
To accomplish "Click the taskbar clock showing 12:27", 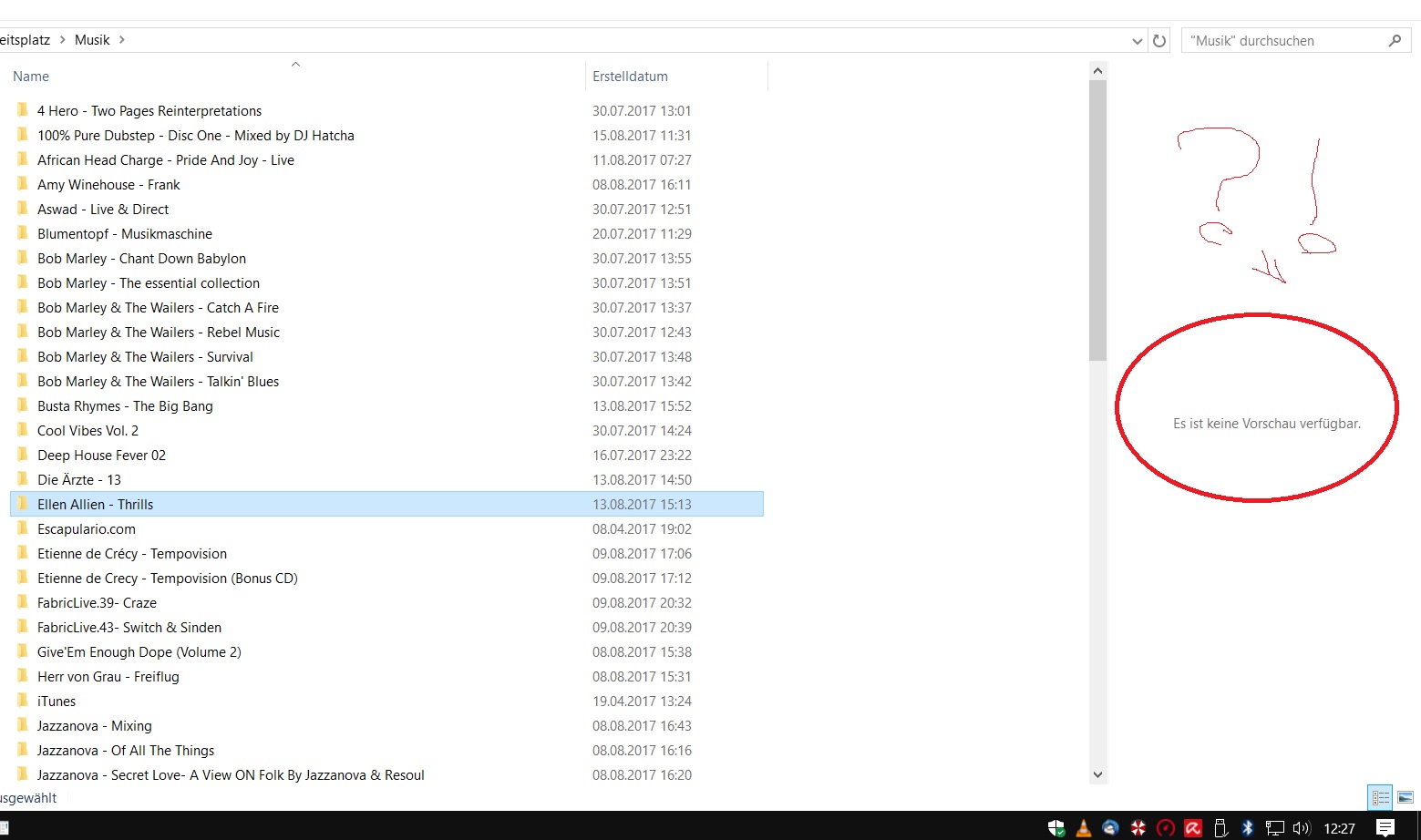I will pyautogui.click(x=1339, y=828).
